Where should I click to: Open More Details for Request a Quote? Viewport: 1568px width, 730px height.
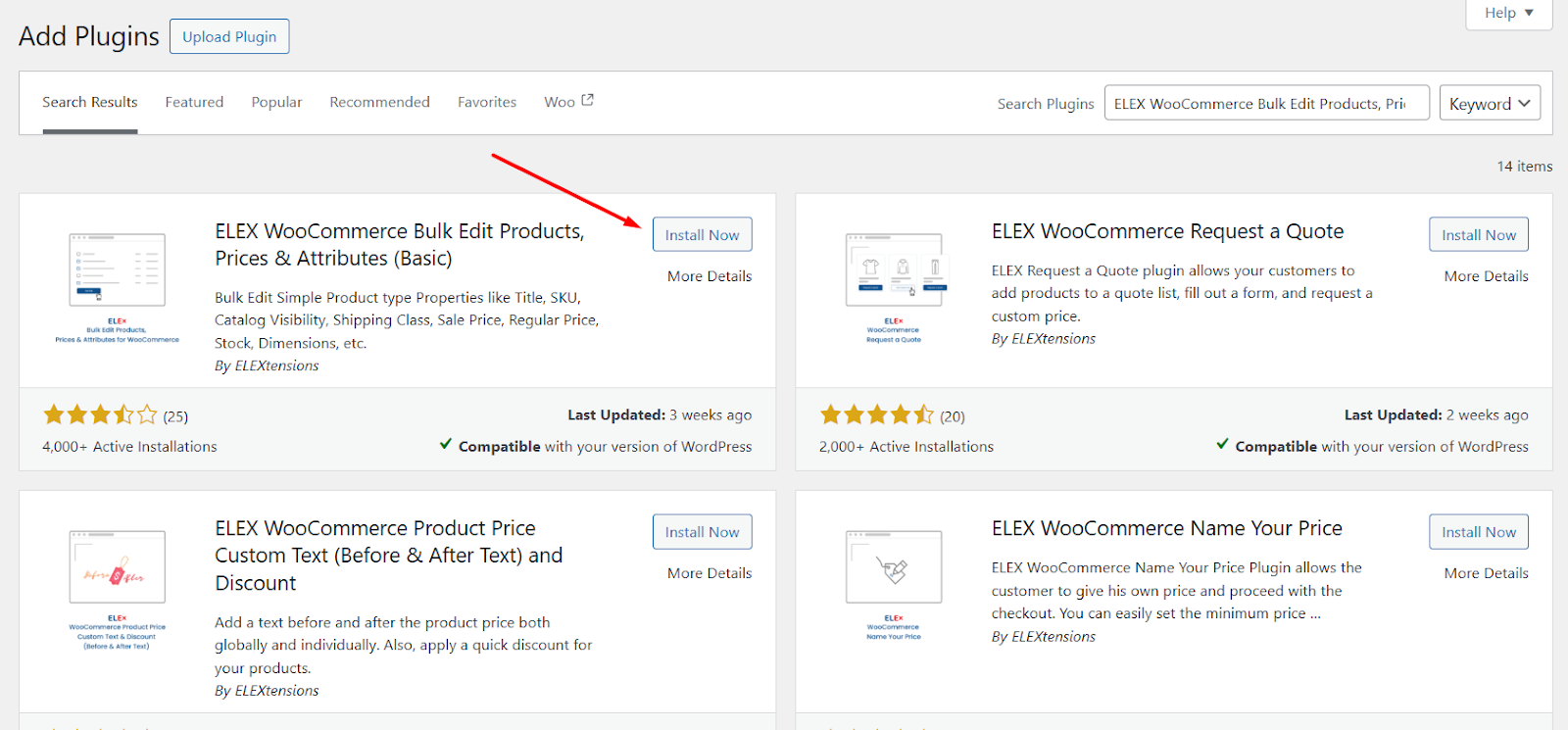pos(1486,276)
